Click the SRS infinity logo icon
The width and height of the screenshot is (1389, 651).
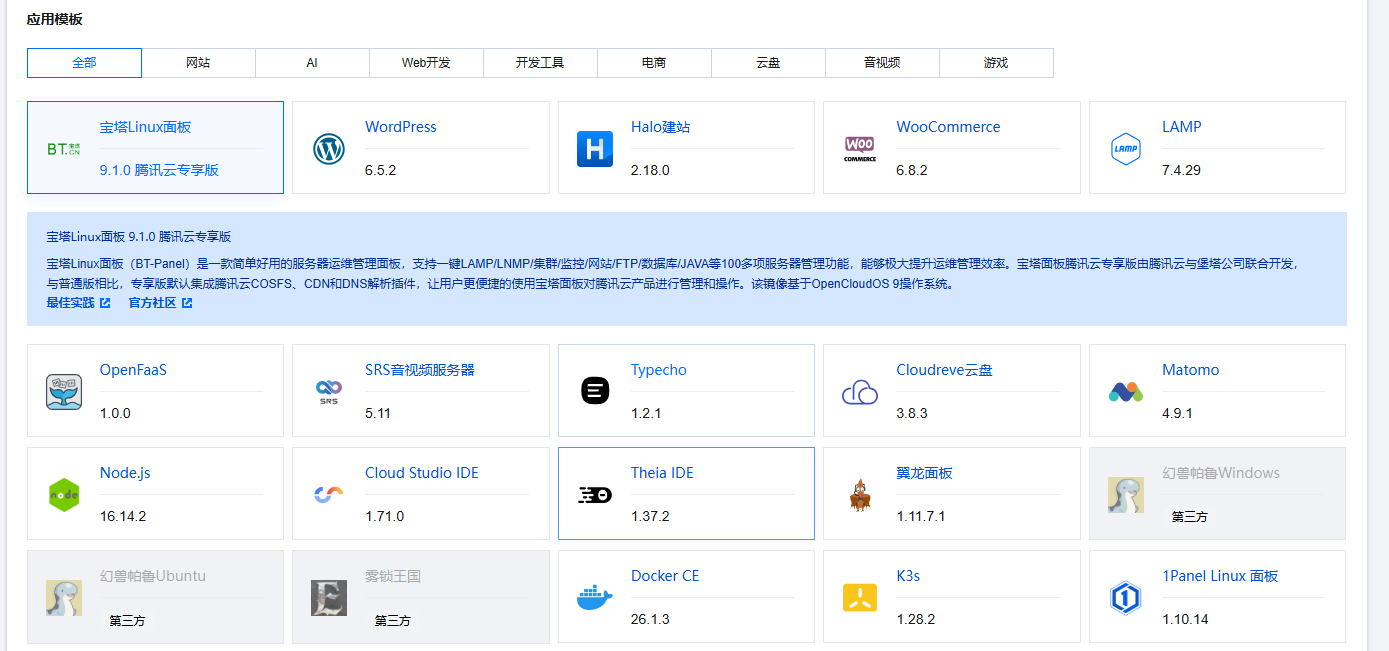pyautogui.click(x=329, y=392)
